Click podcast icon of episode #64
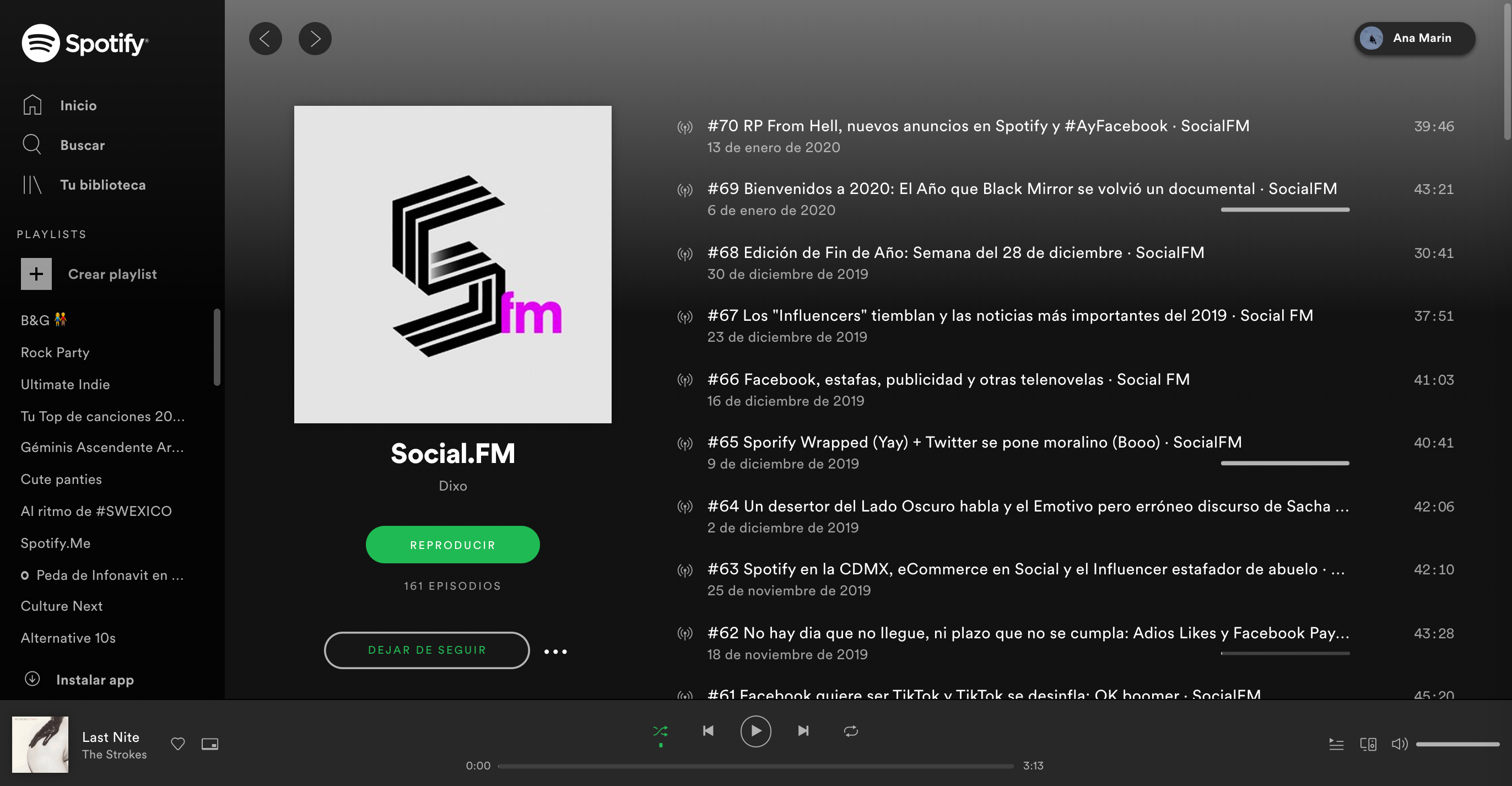1512x786 pixels. tap(685, 507)
